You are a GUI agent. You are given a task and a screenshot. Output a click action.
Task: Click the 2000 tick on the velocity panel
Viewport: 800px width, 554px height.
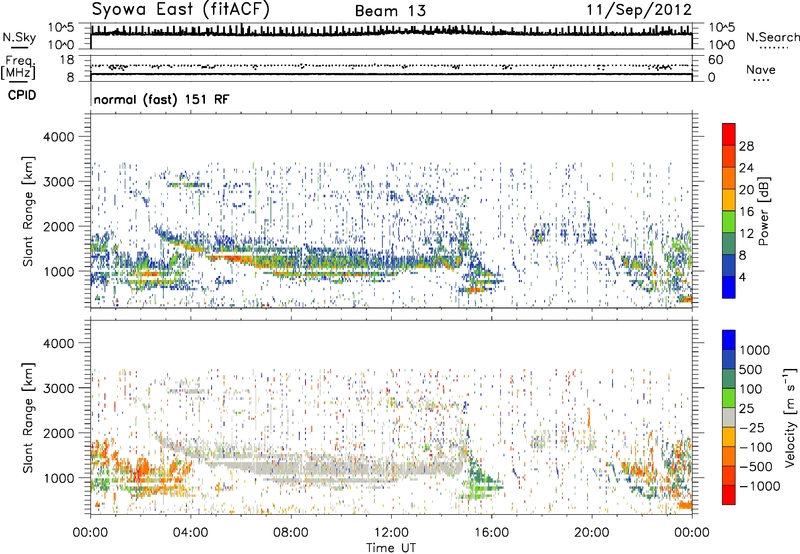[x=58, y=433]
